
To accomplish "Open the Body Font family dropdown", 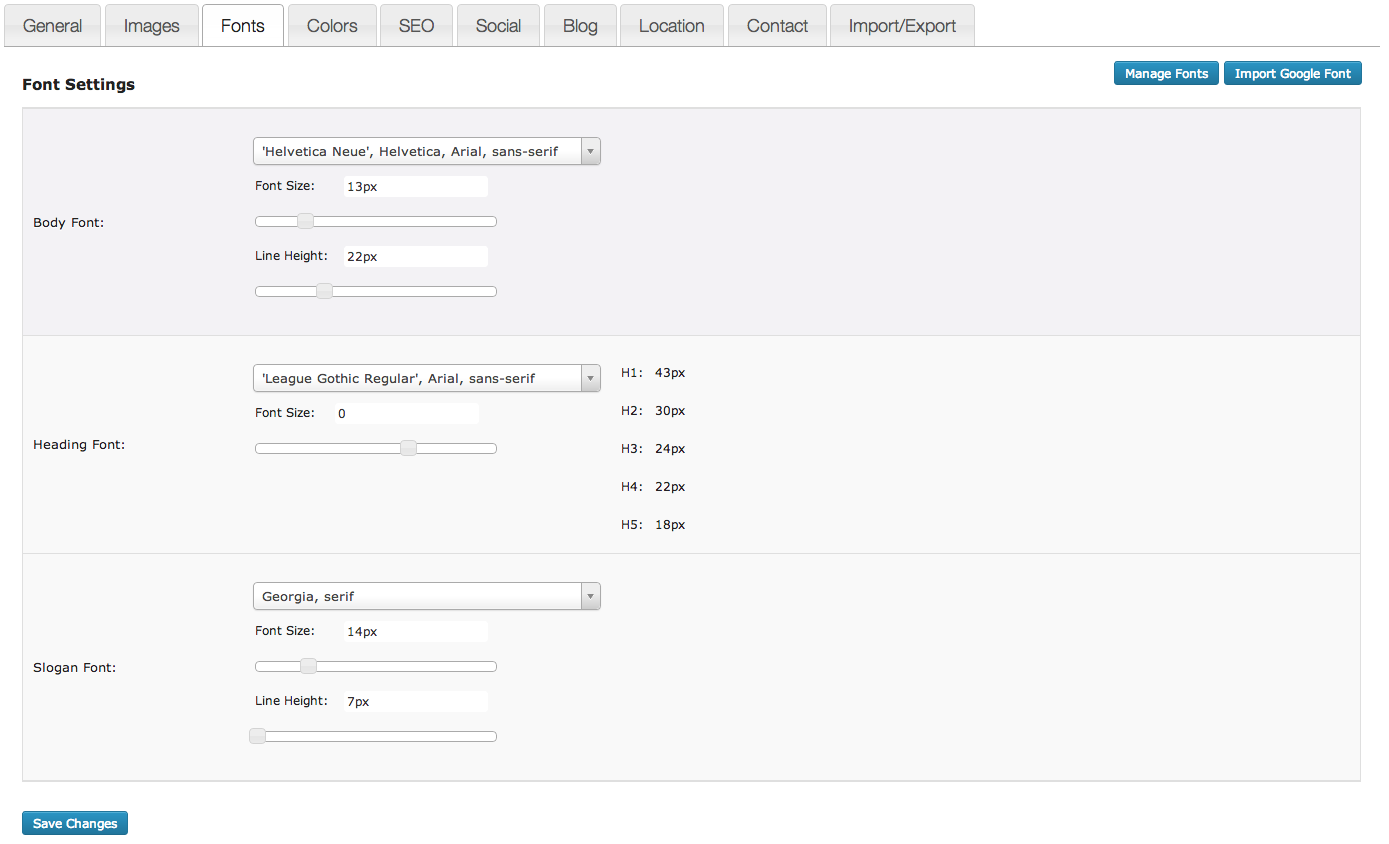I will 426,152.
